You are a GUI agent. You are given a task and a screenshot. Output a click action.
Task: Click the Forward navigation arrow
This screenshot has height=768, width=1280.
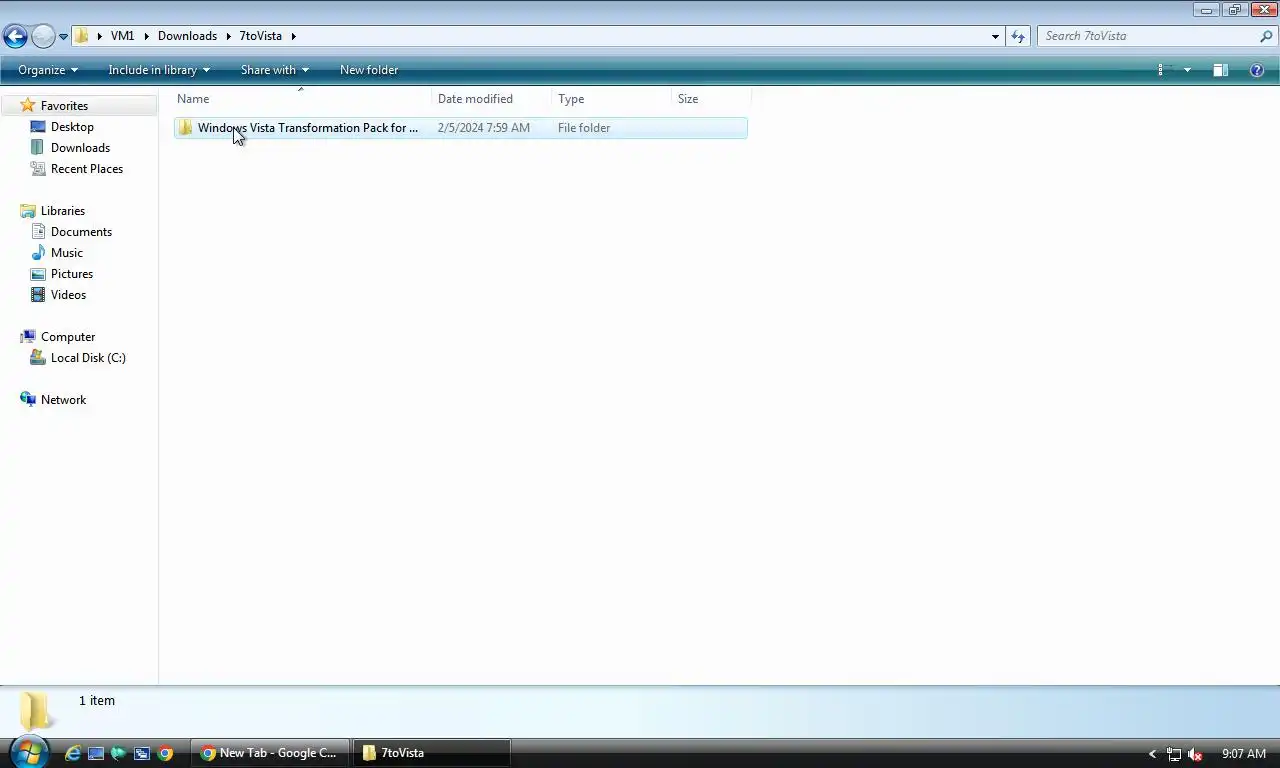pyautogui.click(x=43, y=37)
